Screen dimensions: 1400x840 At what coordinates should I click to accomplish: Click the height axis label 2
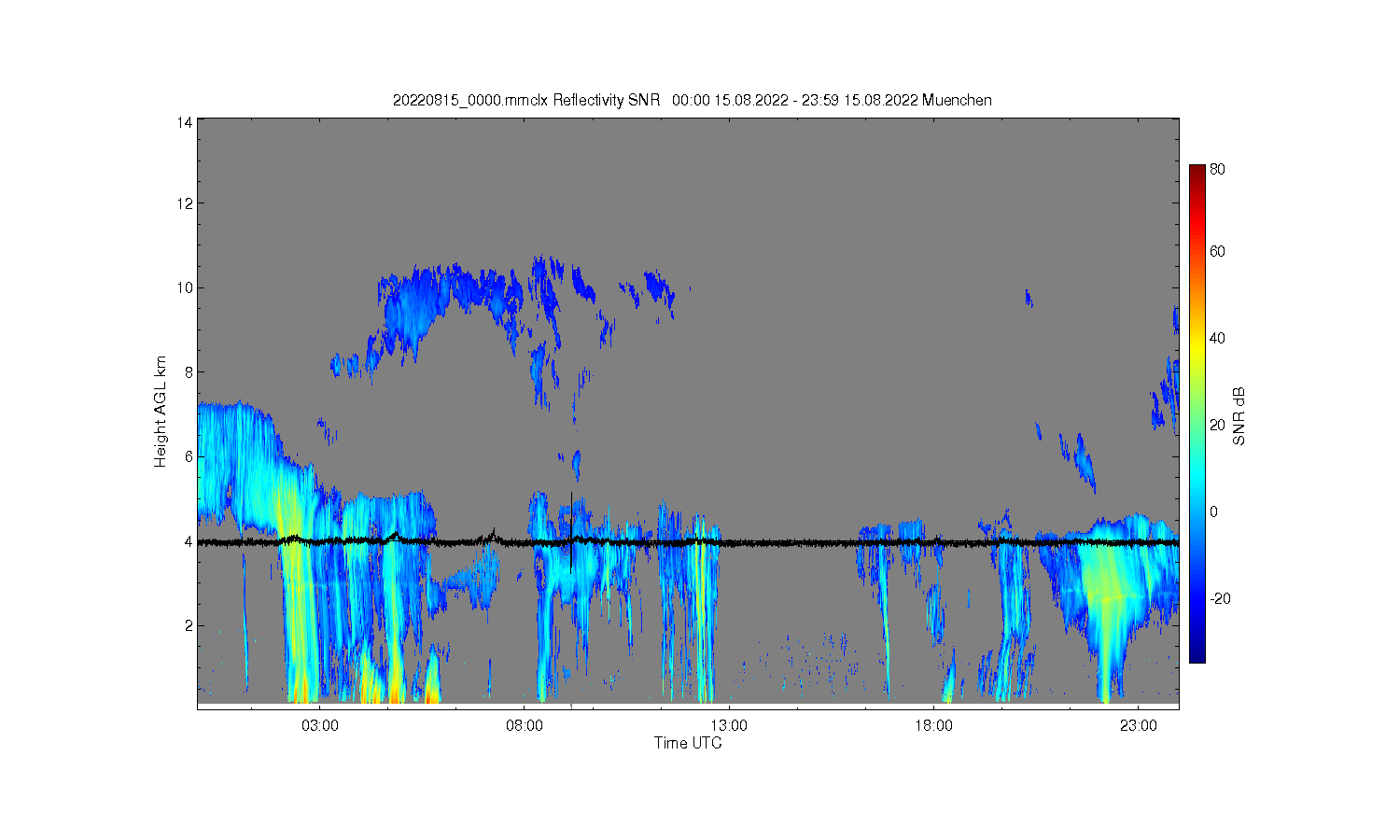click(189, 625)
